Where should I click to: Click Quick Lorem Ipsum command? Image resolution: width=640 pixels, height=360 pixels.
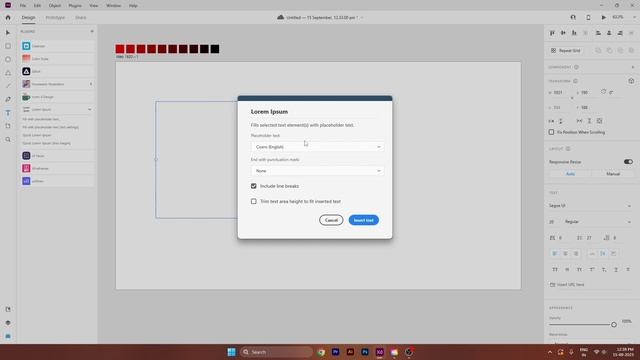coord(37,135)
